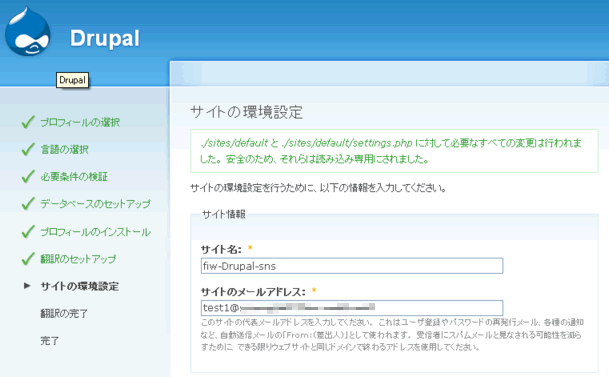Click the email field help description text
Viewport: 609px width, 377px height.
392,334
